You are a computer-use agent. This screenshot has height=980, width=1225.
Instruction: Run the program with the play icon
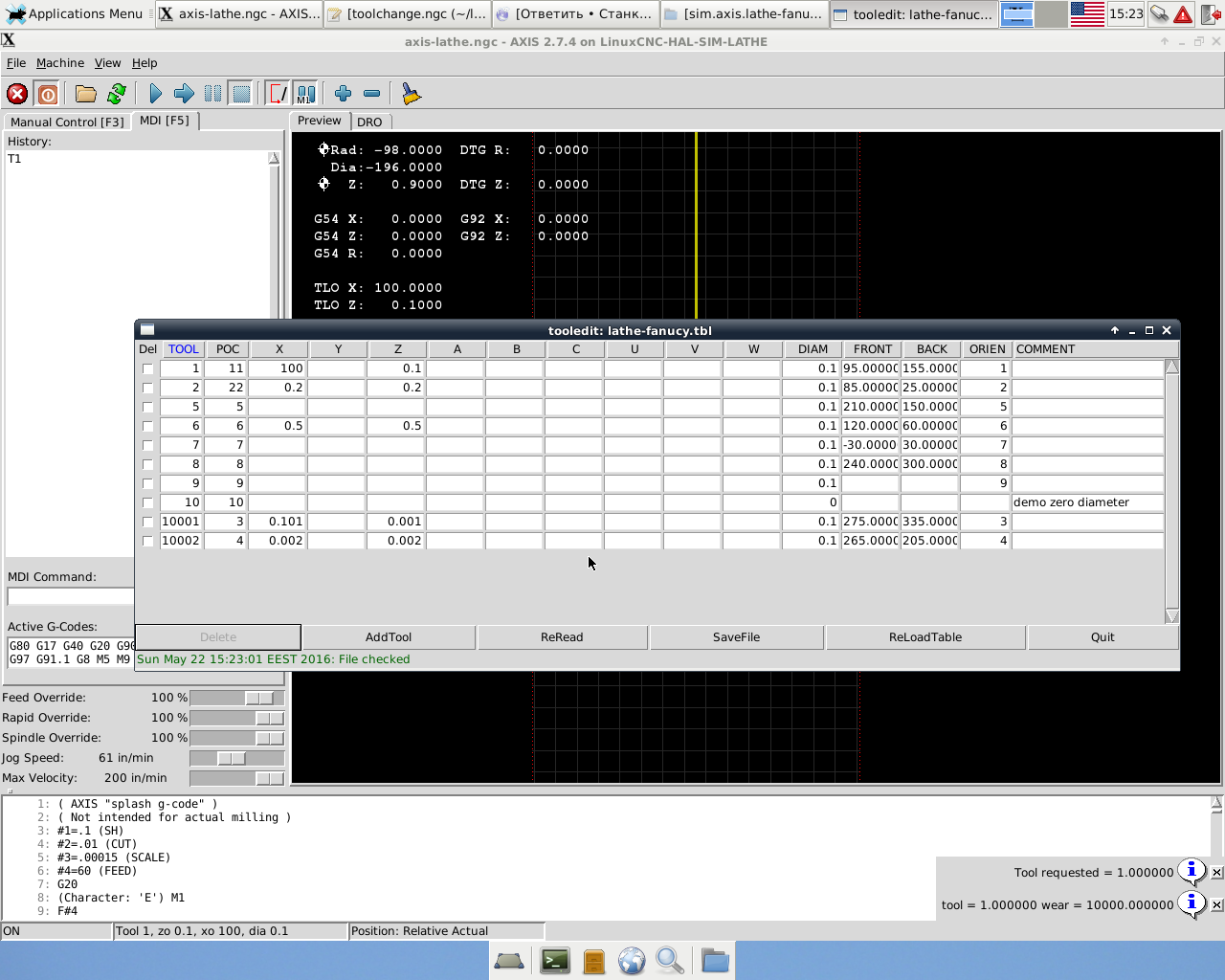[155, 94]
